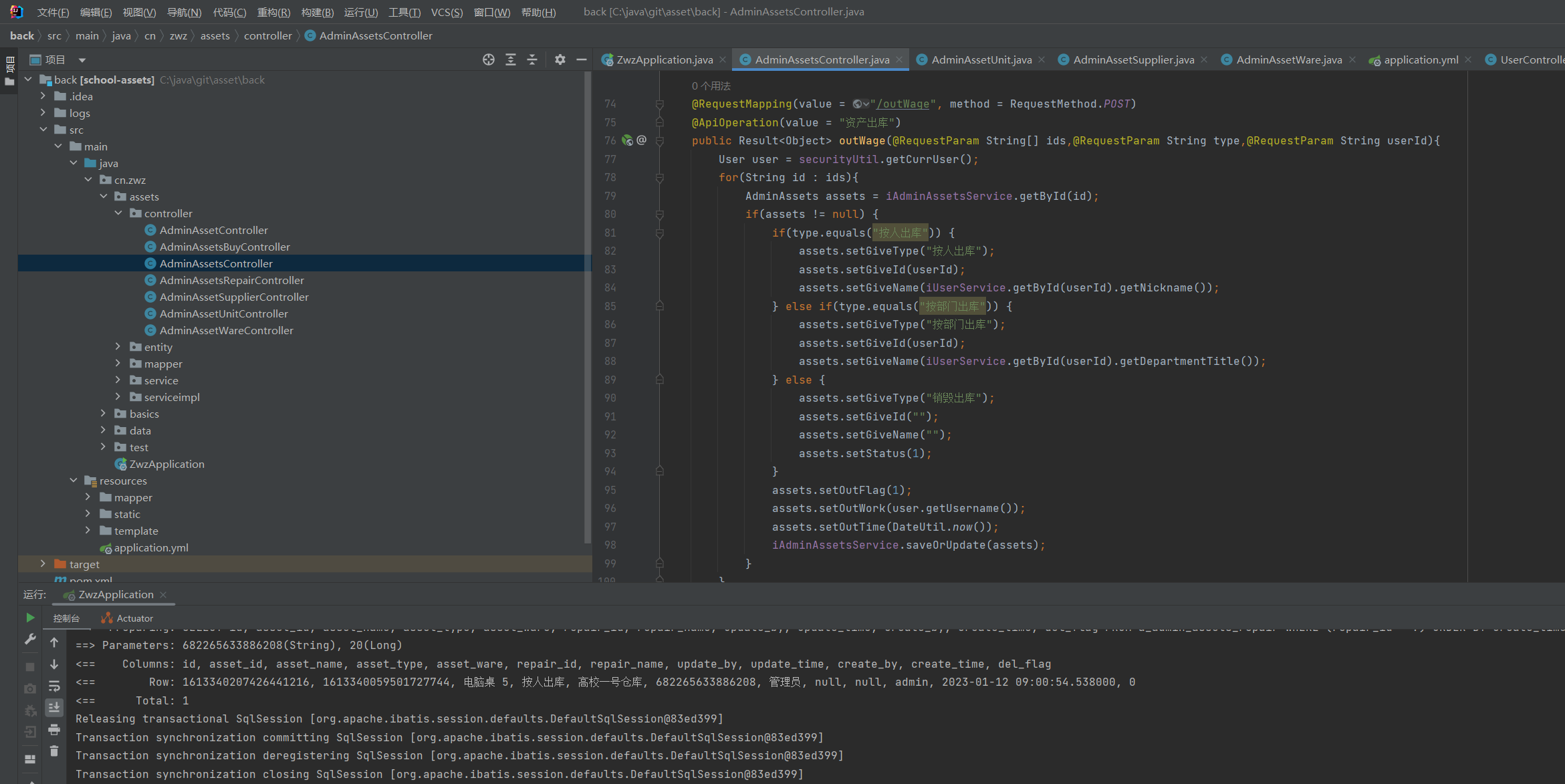The height and width of the screenshot is (784, 1565).
Task: Switch to AdminAssetUnit.java tab
Action: [x=981, y=59]
